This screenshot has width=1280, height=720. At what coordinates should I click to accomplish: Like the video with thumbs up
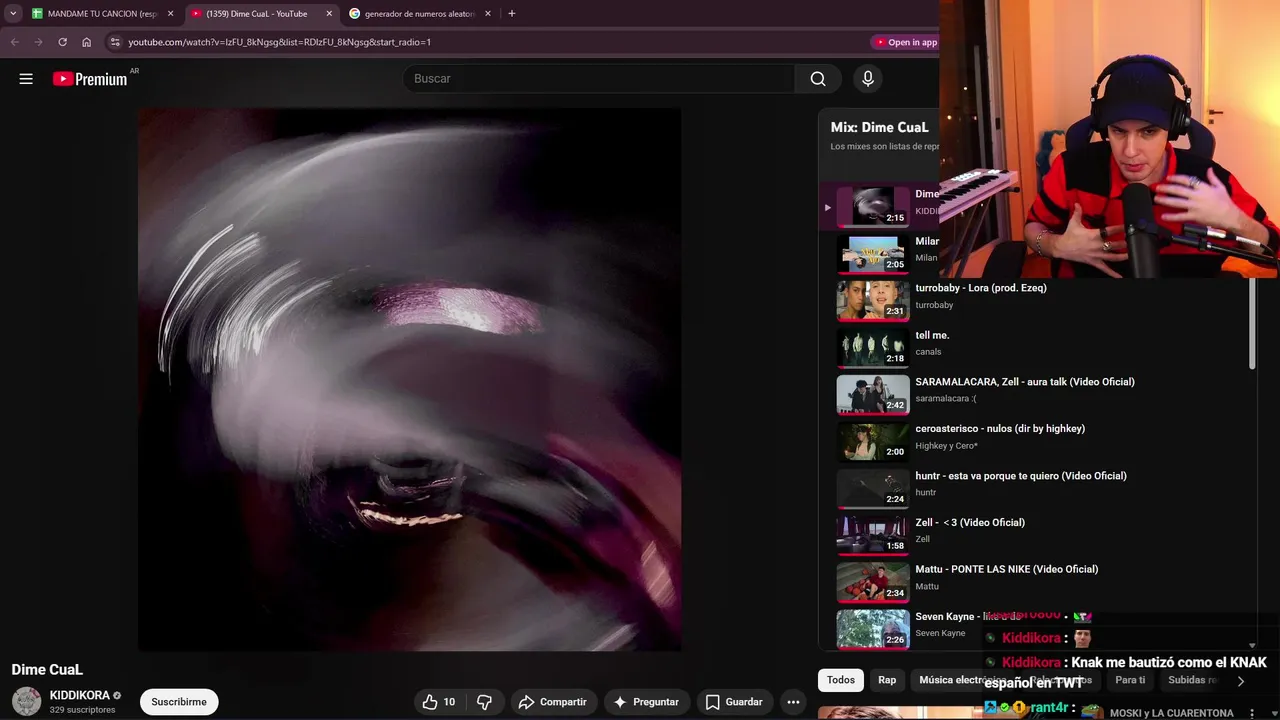tap(439, 702)
